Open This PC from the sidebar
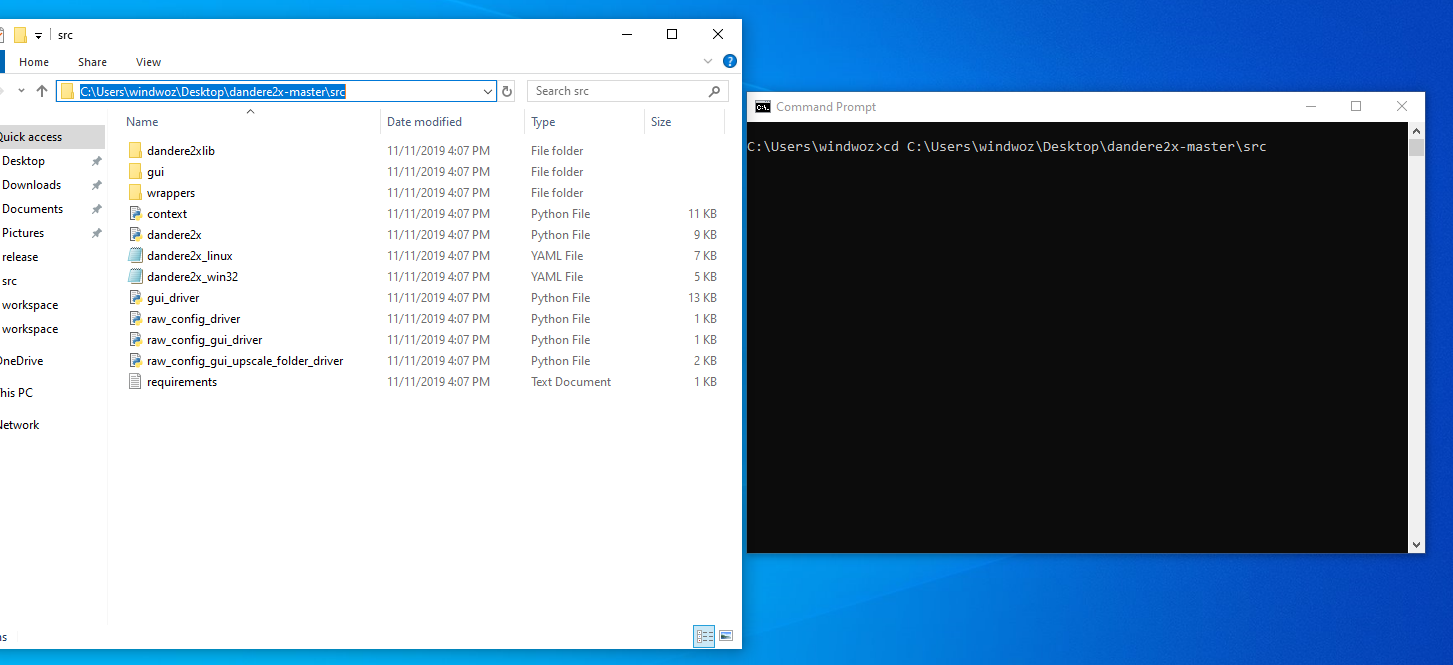The width and height of the screenshot is (1453, 665). coord(15,392)
